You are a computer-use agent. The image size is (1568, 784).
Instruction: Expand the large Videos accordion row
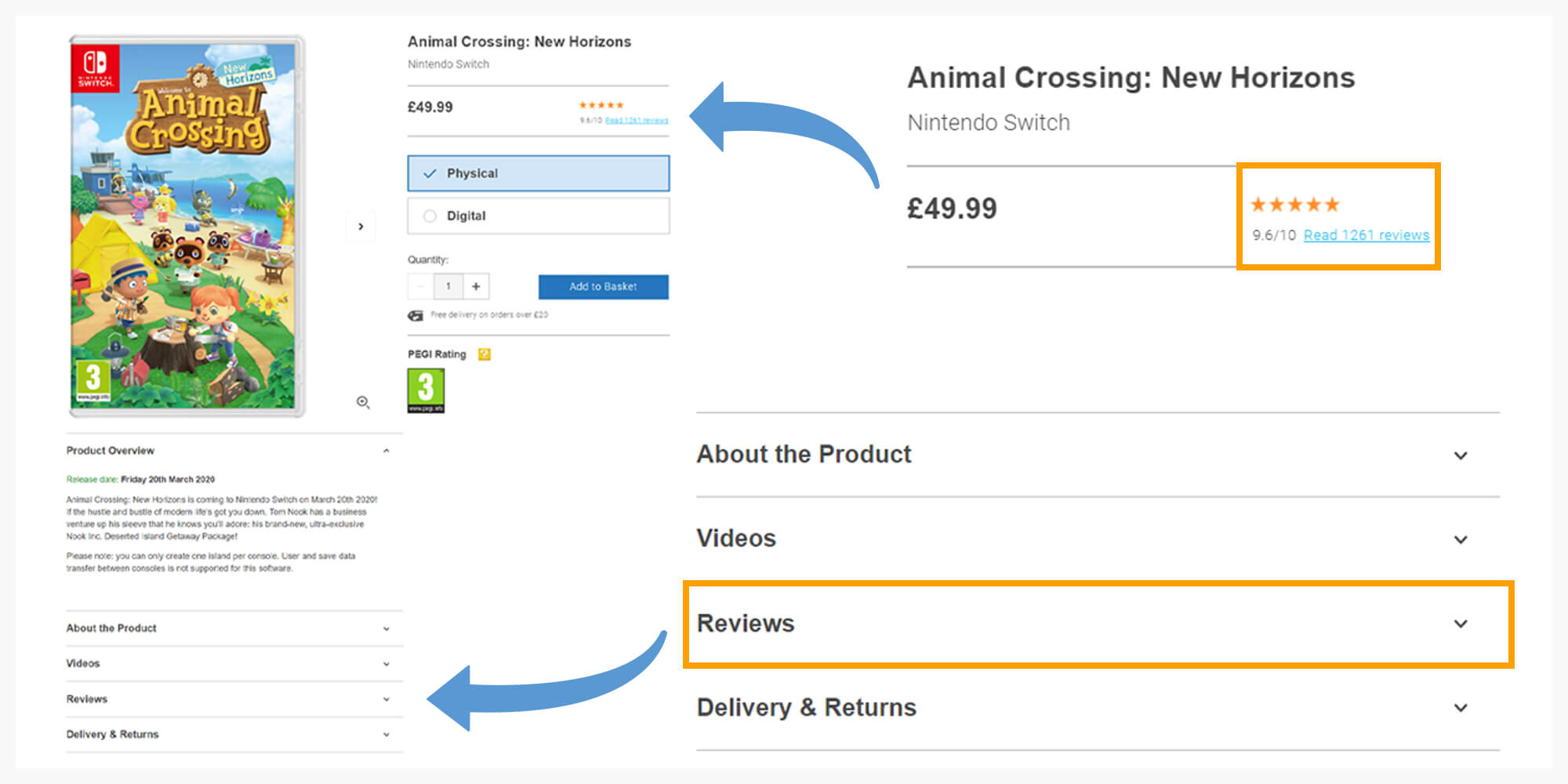(x=1098, y=539)
